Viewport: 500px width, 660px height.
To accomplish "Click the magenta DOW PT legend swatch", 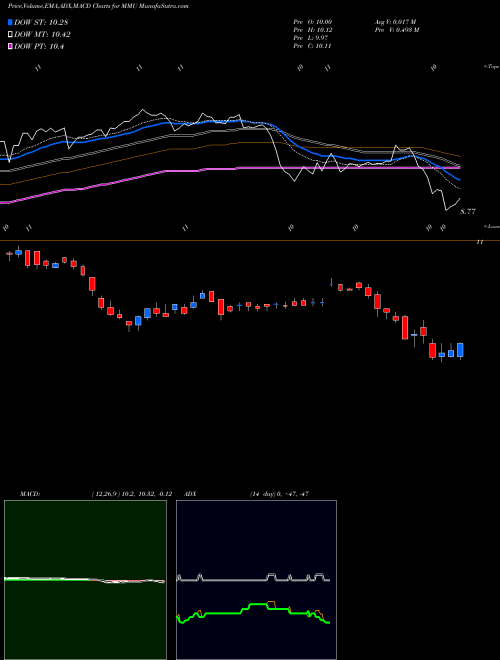I will (x=10, y=47).
